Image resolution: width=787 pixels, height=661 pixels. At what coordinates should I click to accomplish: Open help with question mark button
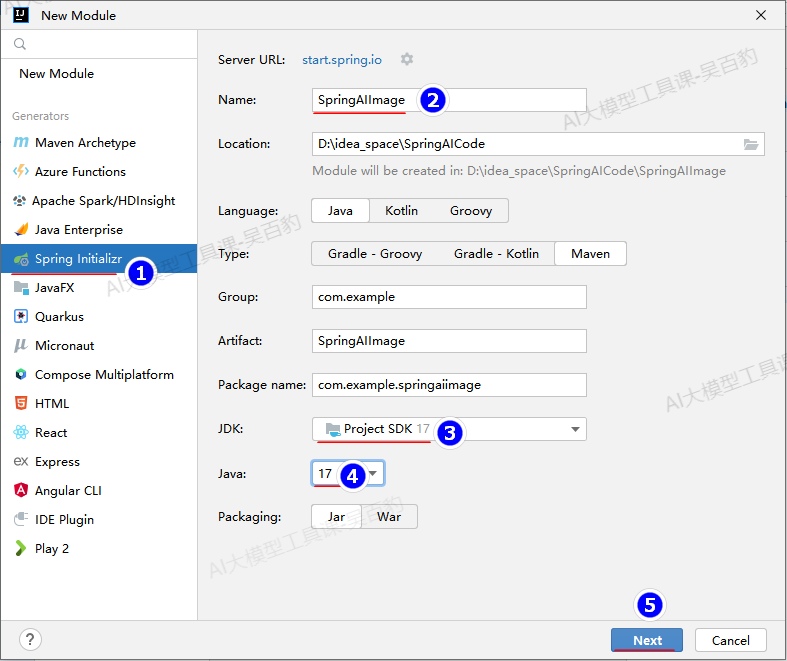30,639
